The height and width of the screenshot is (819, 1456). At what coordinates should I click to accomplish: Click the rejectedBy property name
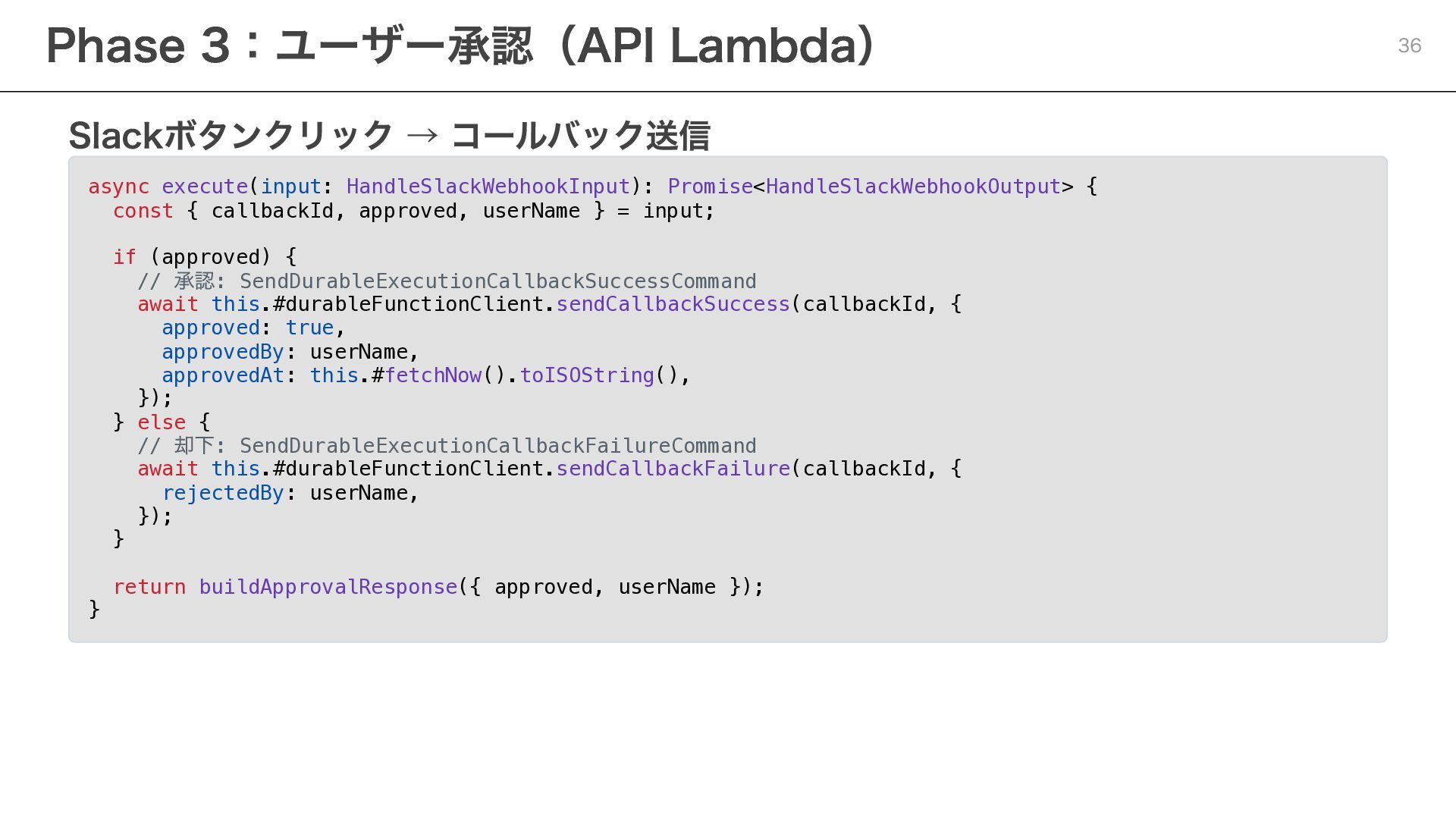pos(222,493)
